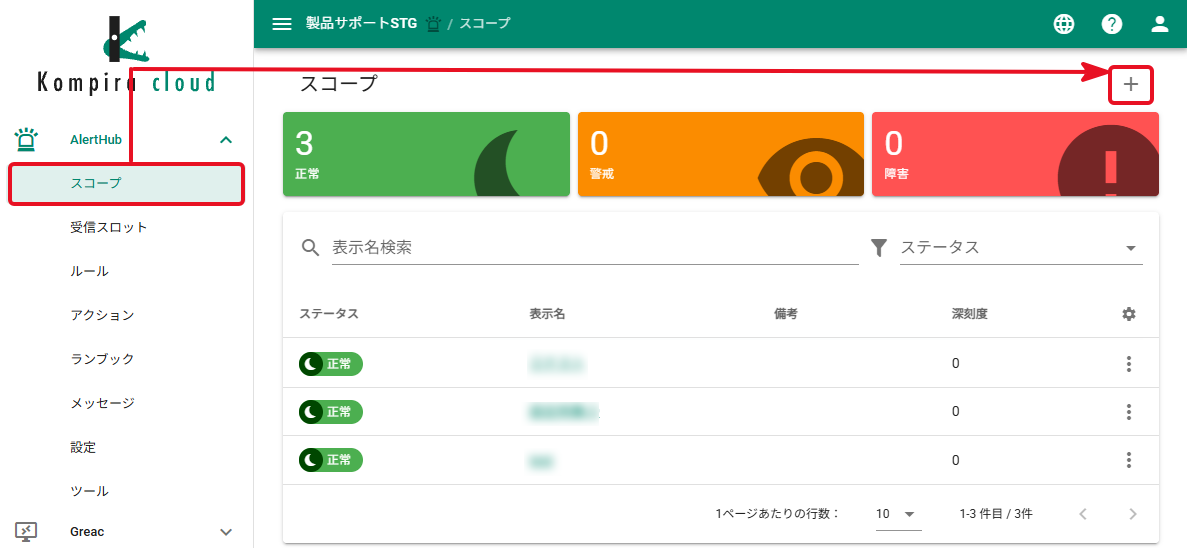Click the 正常 status badge in second row
This screenshot has height=548, width=1187.
pos(331,412)
